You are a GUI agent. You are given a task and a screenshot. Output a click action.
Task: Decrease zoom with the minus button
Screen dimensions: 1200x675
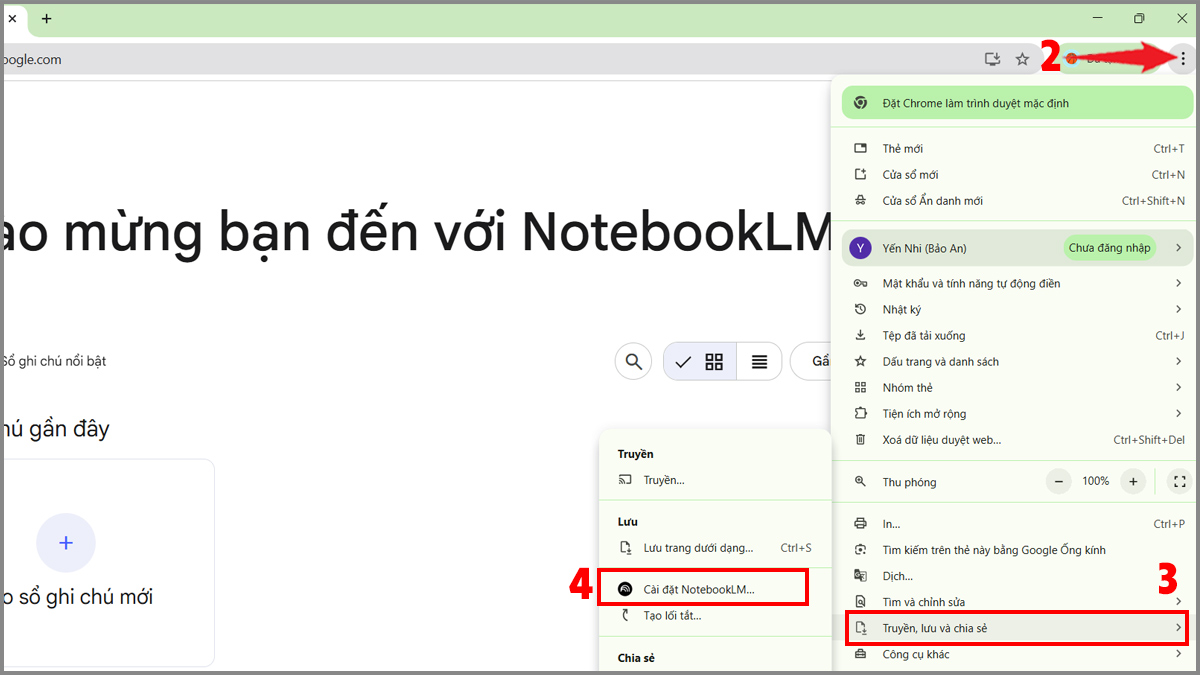[1059, 481]
